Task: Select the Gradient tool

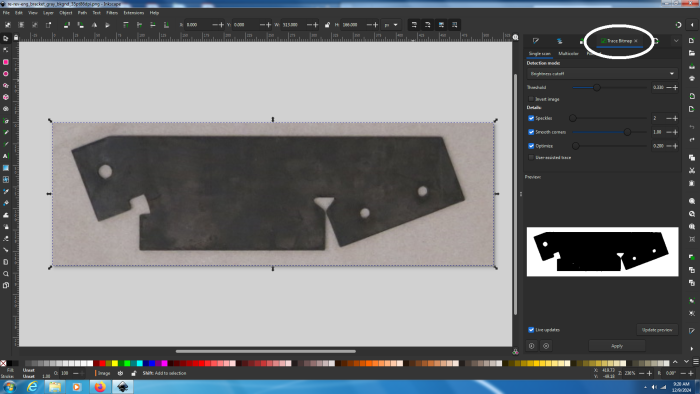Action: coord(6,168)
